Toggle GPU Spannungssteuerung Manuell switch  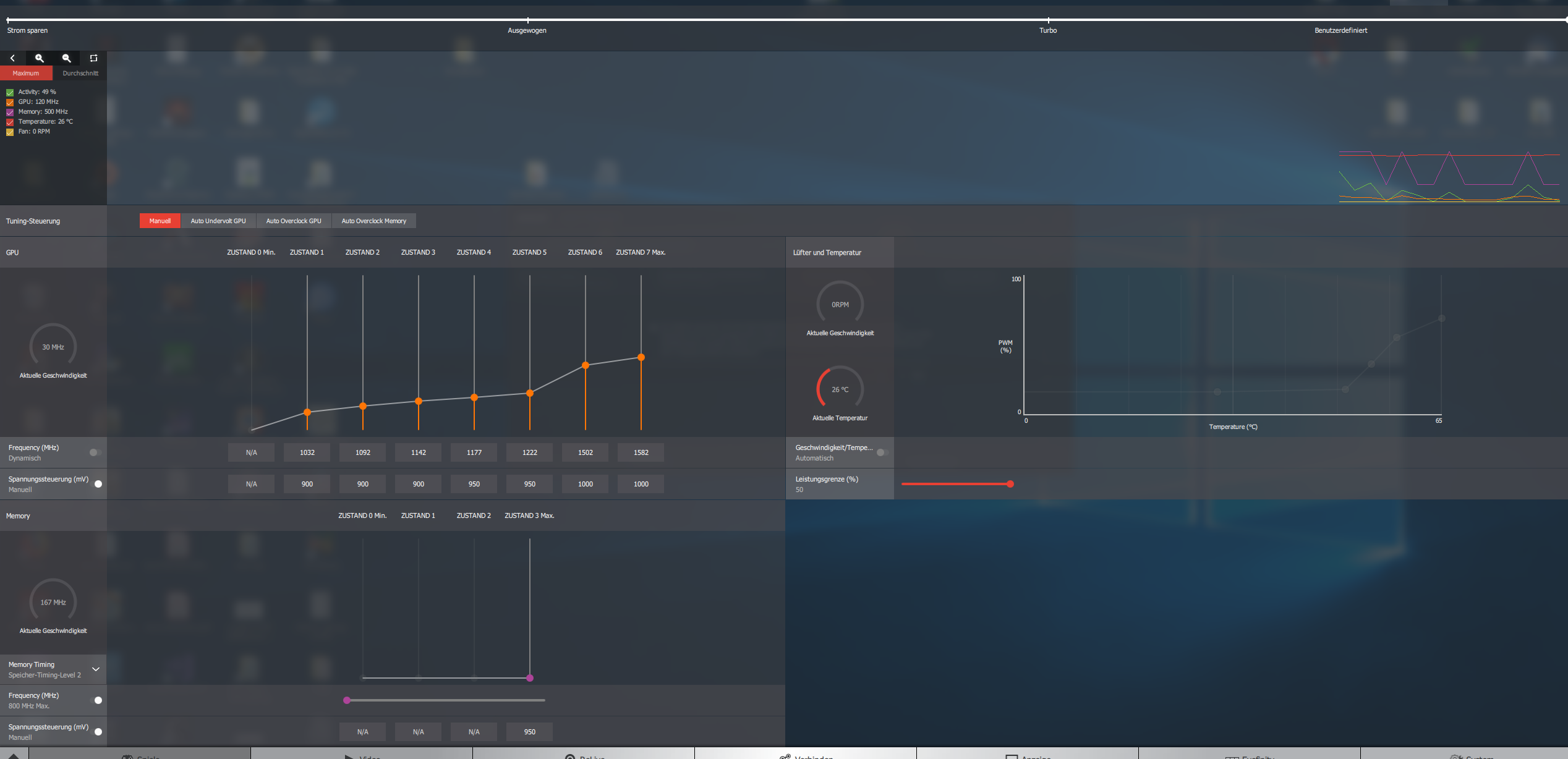(95, 484)
